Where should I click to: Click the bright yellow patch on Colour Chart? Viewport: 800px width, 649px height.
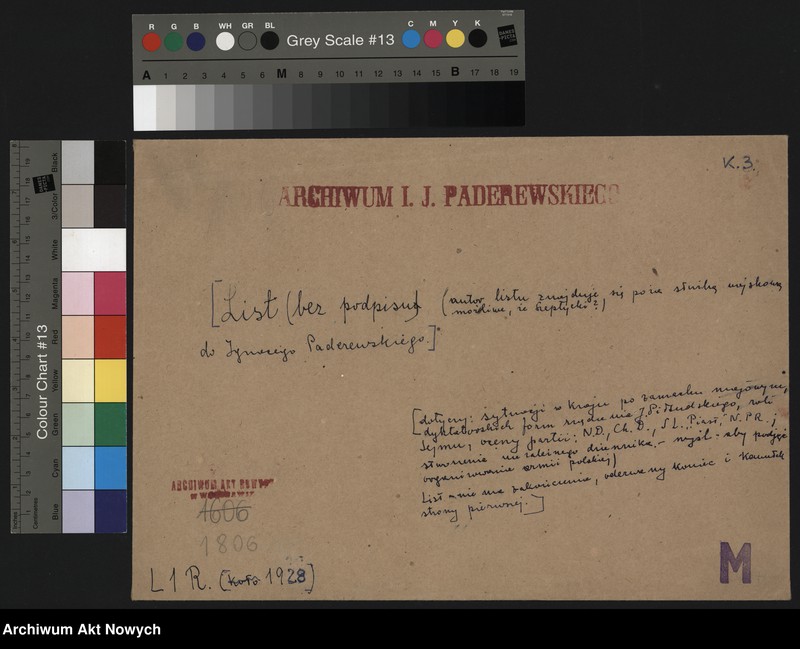click(x=110, y=381)
